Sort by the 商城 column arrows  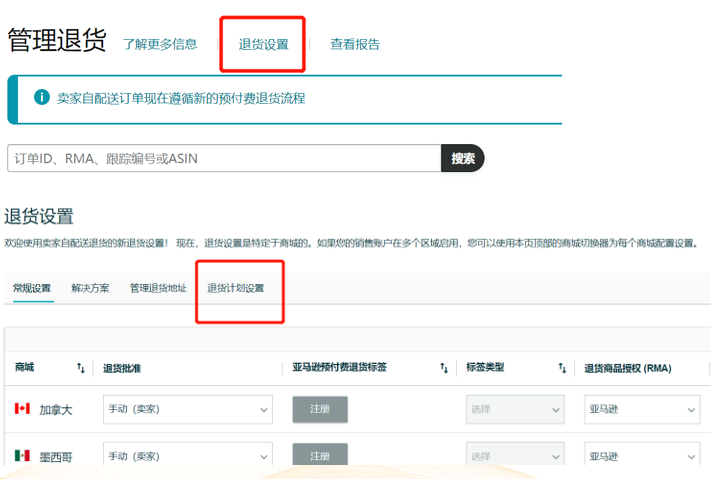click(81, 368)
